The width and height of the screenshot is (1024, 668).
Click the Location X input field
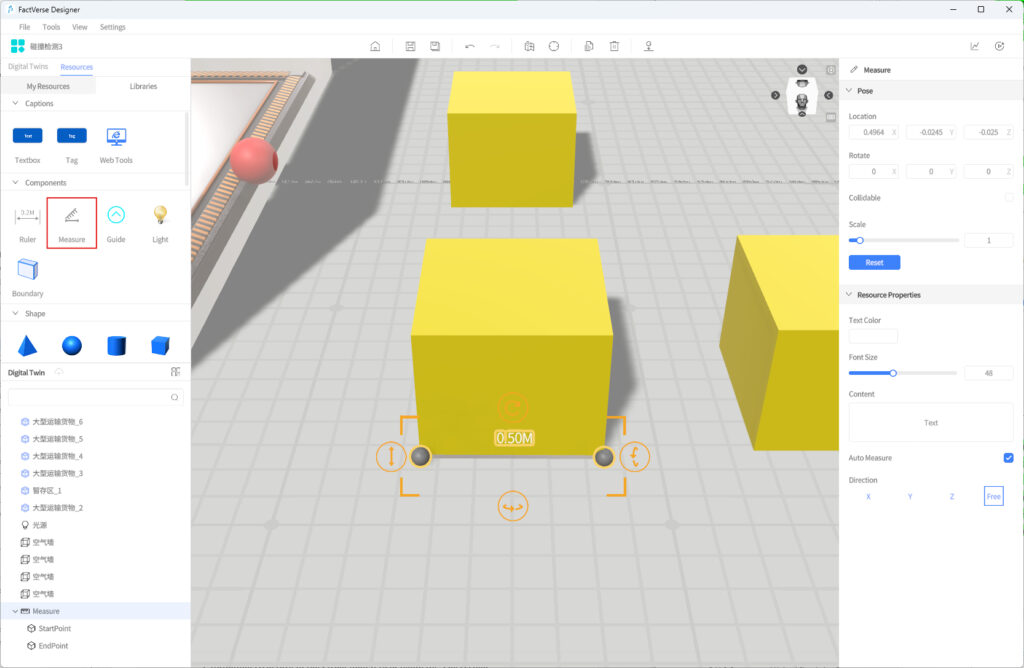point(873,133)
